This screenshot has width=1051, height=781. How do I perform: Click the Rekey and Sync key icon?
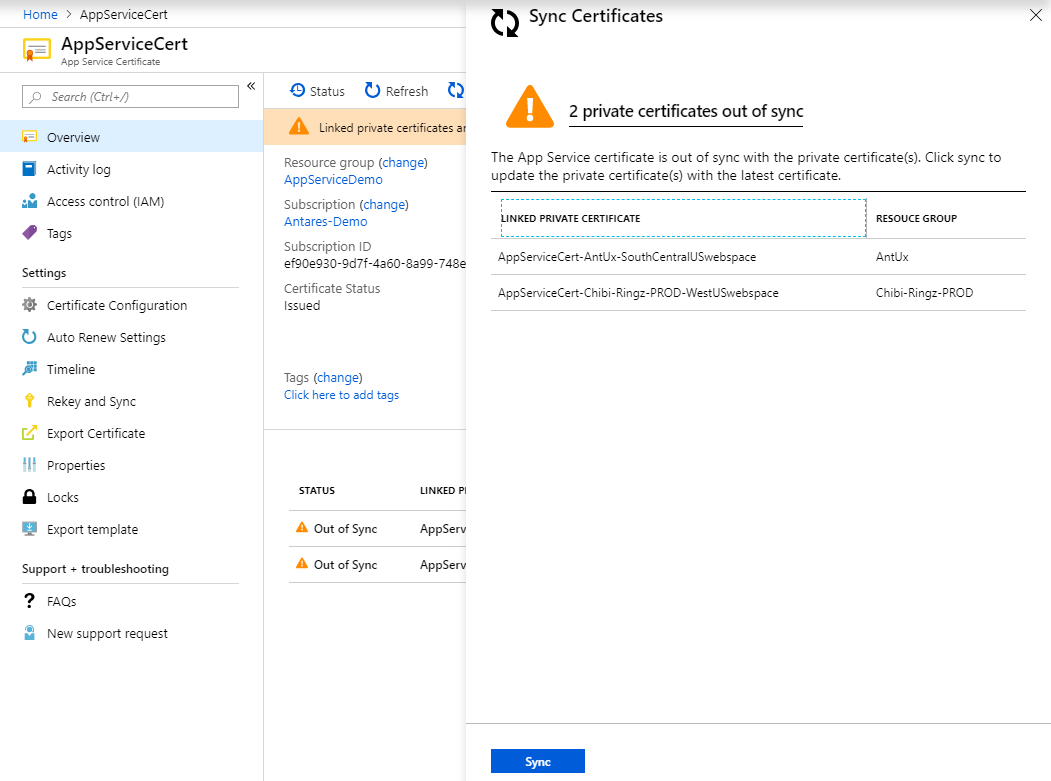(x=29, y=401)
